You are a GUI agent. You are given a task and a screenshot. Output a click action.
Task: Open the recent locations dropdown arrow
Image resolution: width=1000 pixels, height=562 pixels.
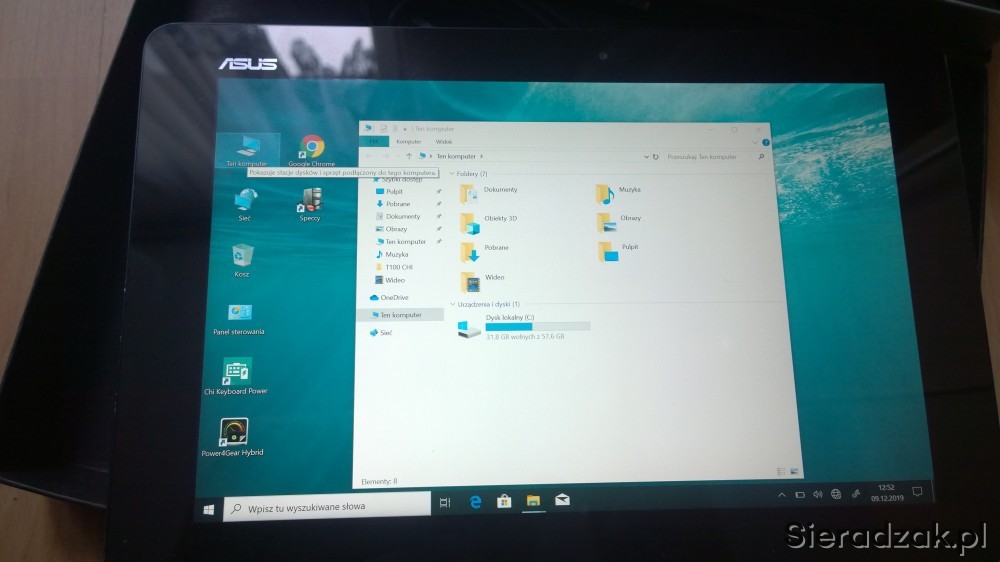pyautogui.click(x=397, y=156)
